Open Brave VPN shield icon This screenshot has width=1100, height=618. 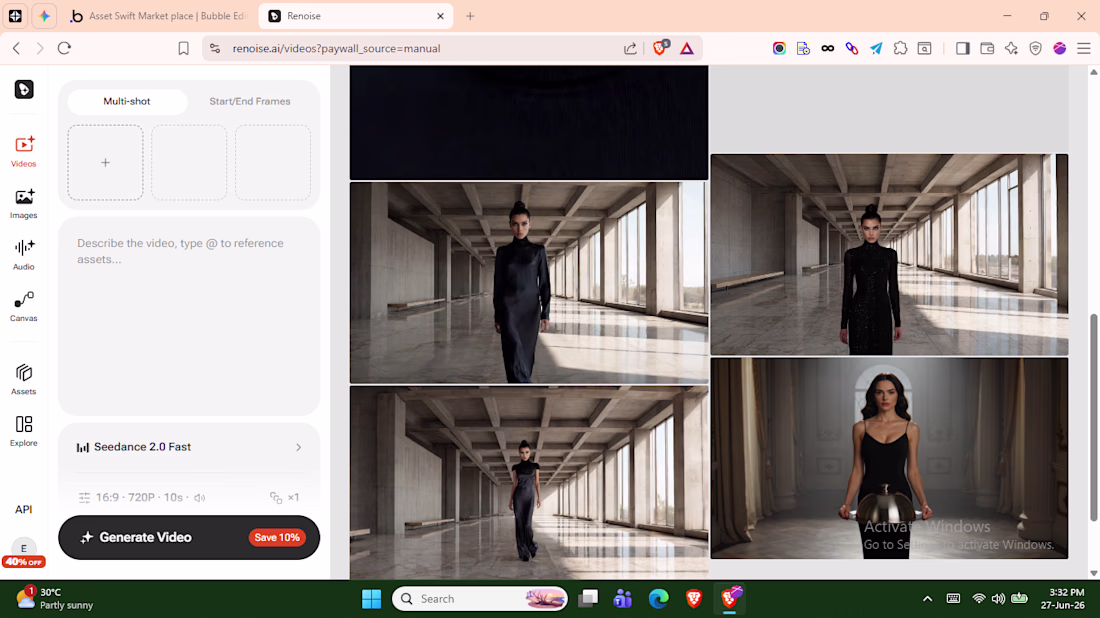pos(1035,48)
